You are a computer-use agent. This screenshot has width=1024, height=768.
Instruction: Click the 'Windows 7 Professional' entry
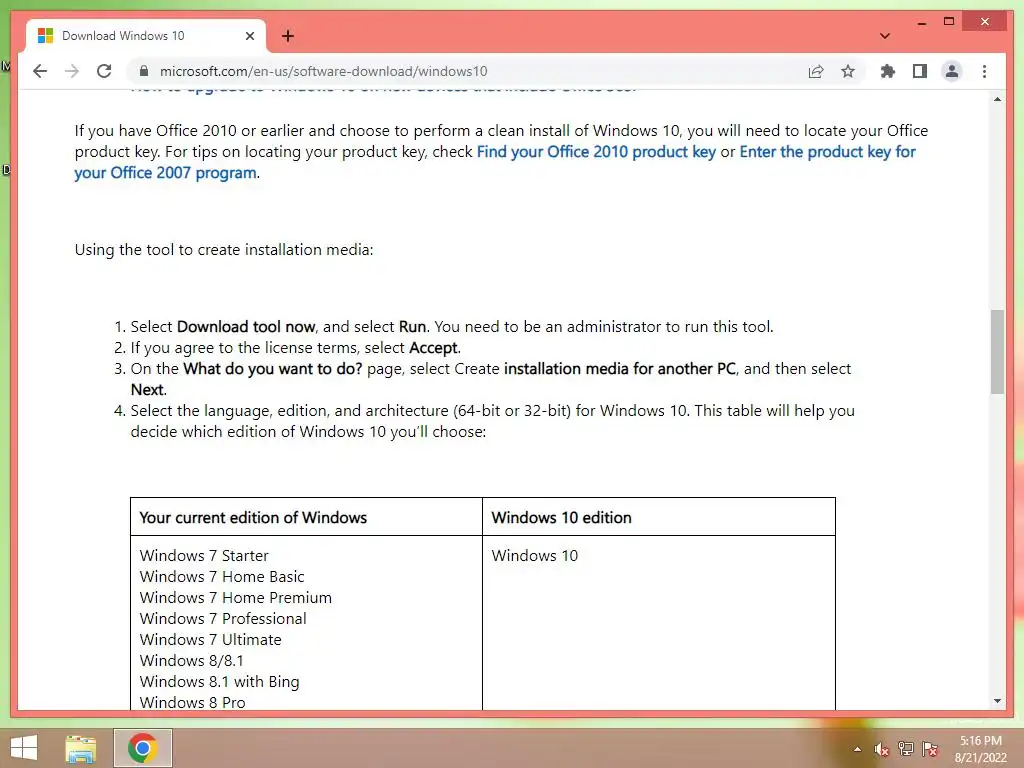223,618
